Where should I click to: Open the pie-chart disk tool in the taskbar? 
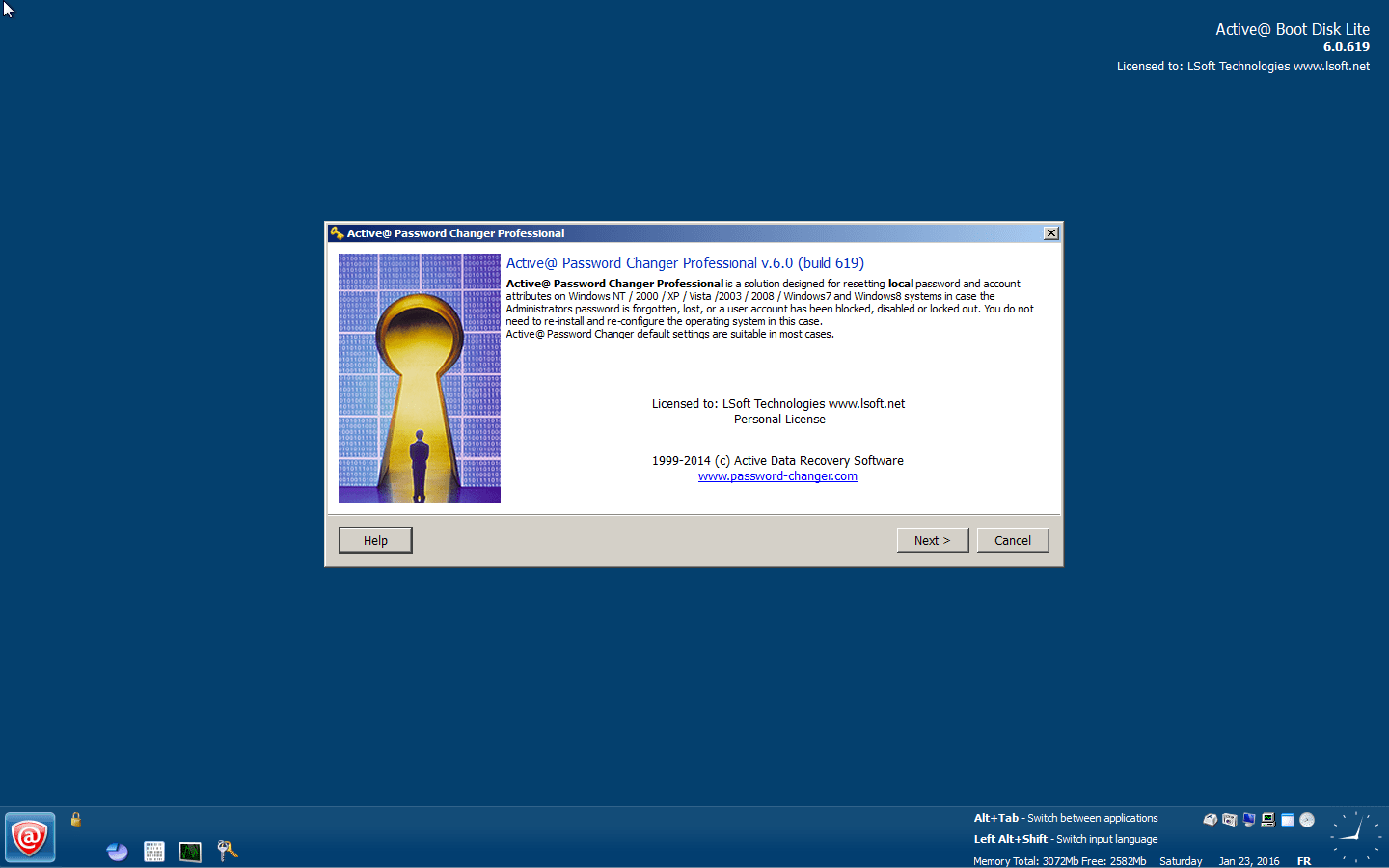tap(118, 852)
